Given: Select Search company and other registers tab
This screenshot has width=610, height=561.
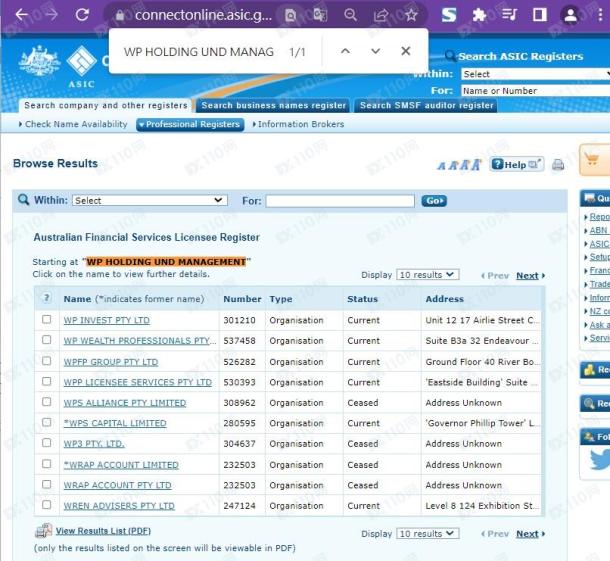Looking at the screenshot, I should click(106, 105).
